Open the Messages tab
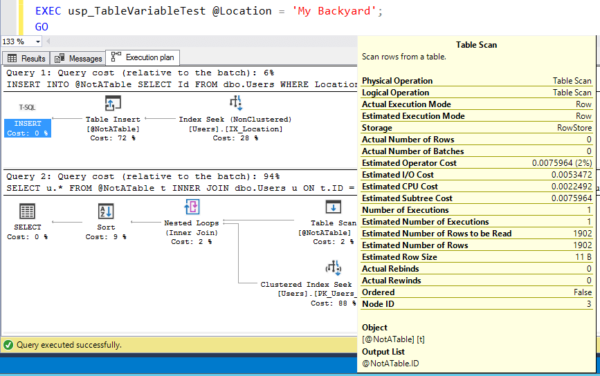This screenshot has height=376, width=600. pyautogui.click(x=78, y=58)
